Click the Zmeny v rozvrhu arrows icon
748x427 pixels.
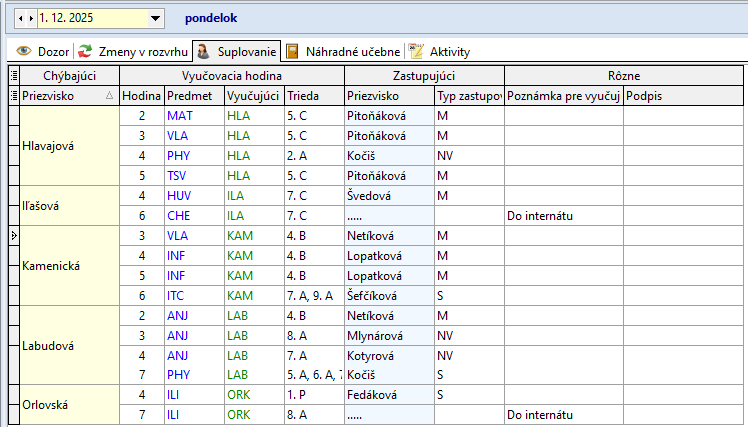click(x=86, y=51)
